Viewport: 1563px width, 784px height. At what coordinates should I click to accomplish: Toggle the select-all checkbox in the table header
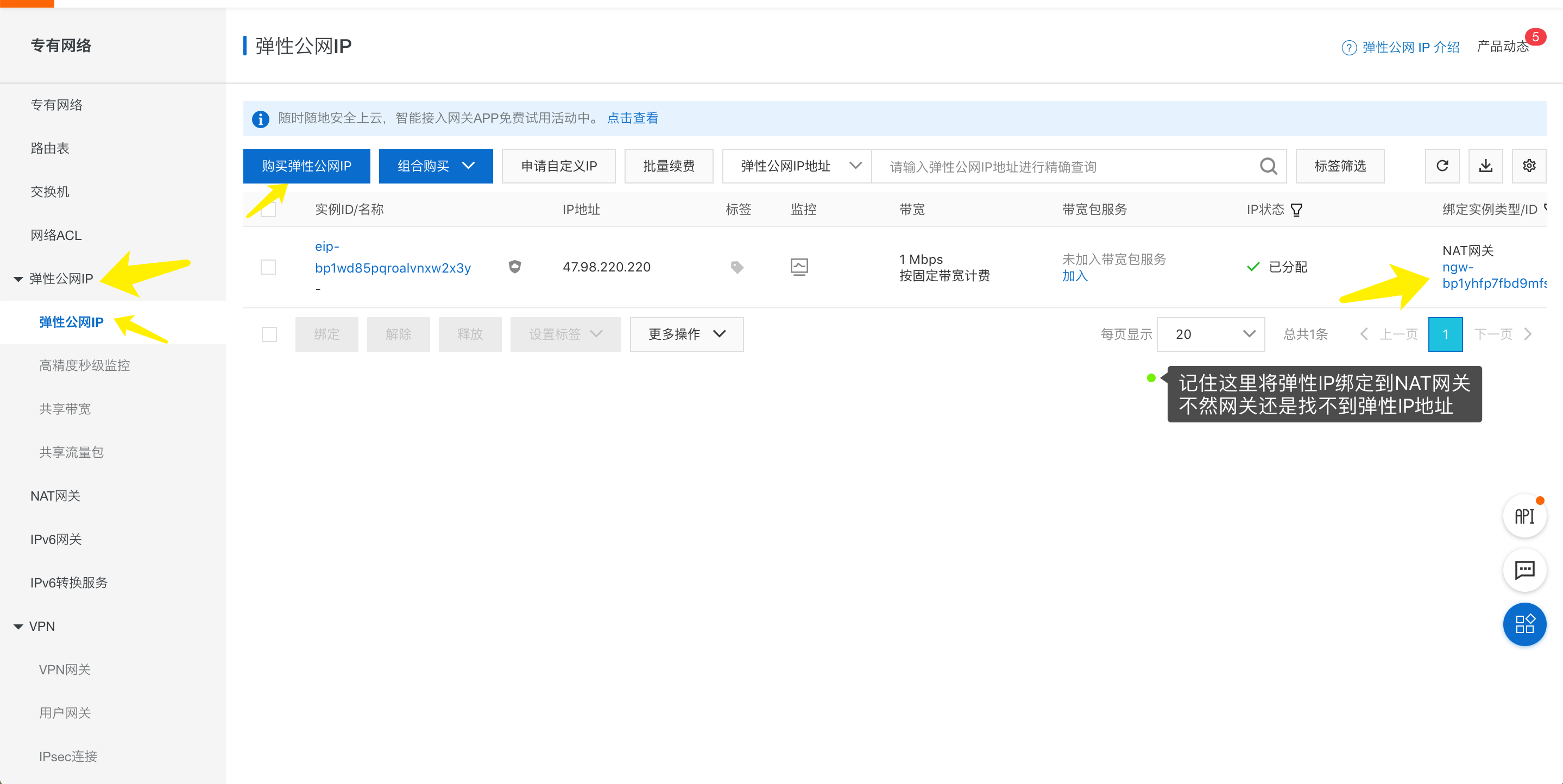click(x=268, y=210)
